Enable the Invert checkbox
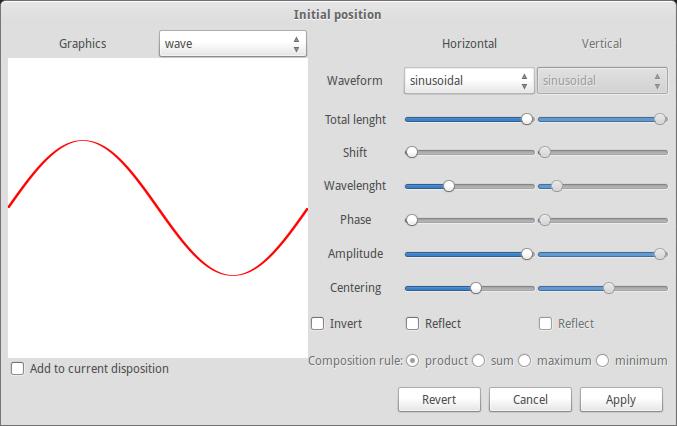677x426 pixels. click(318, 323)
